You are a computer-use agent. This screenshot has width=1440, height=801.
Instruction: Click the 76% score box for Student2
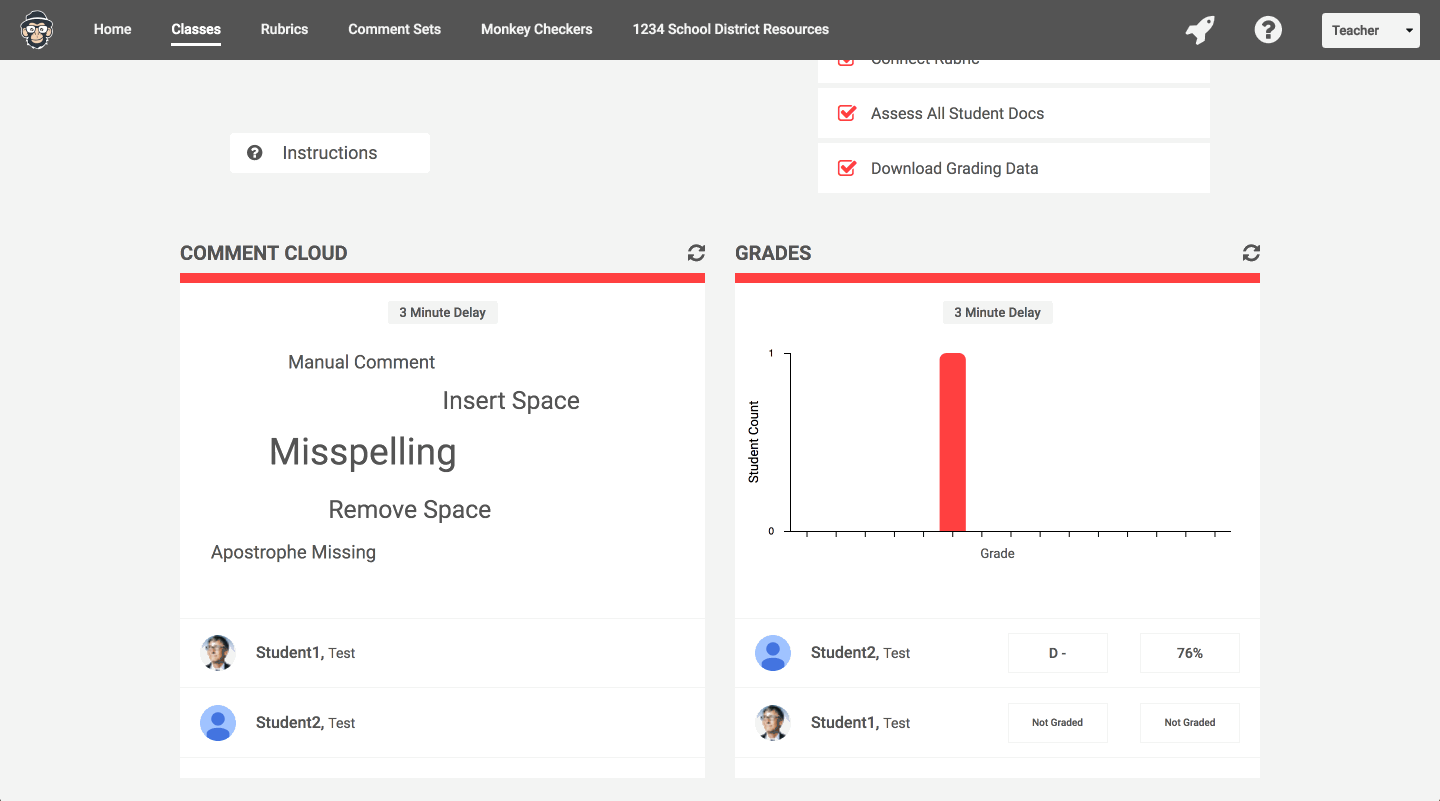tap(1190, 653)
